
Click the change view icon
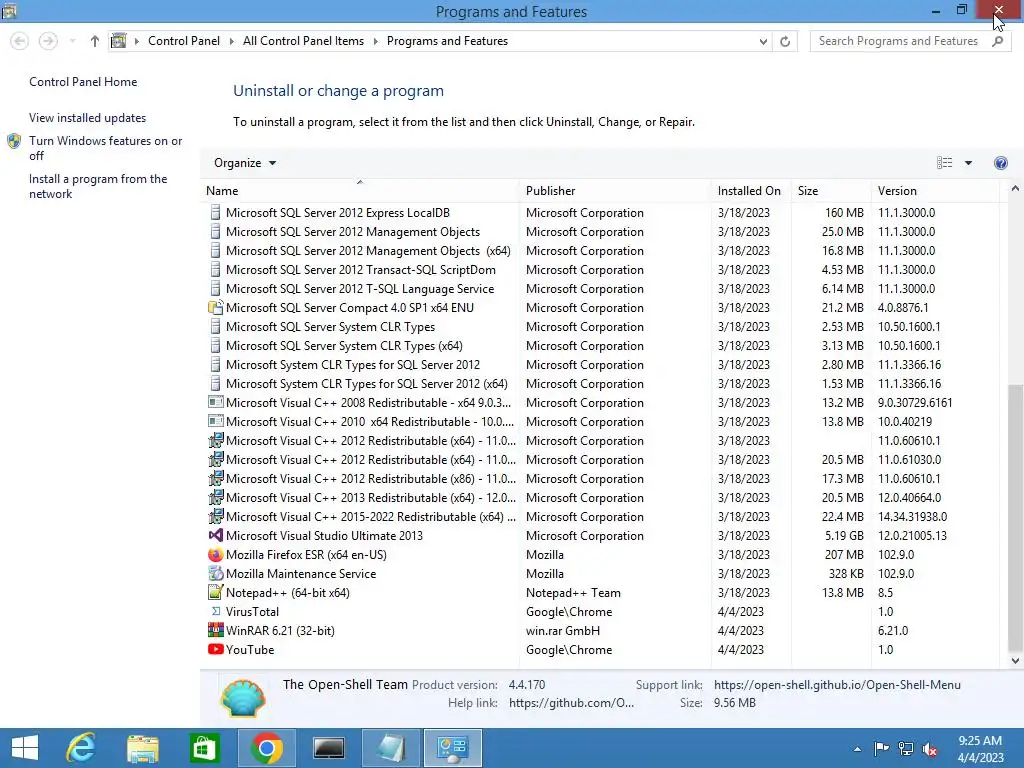944,163
